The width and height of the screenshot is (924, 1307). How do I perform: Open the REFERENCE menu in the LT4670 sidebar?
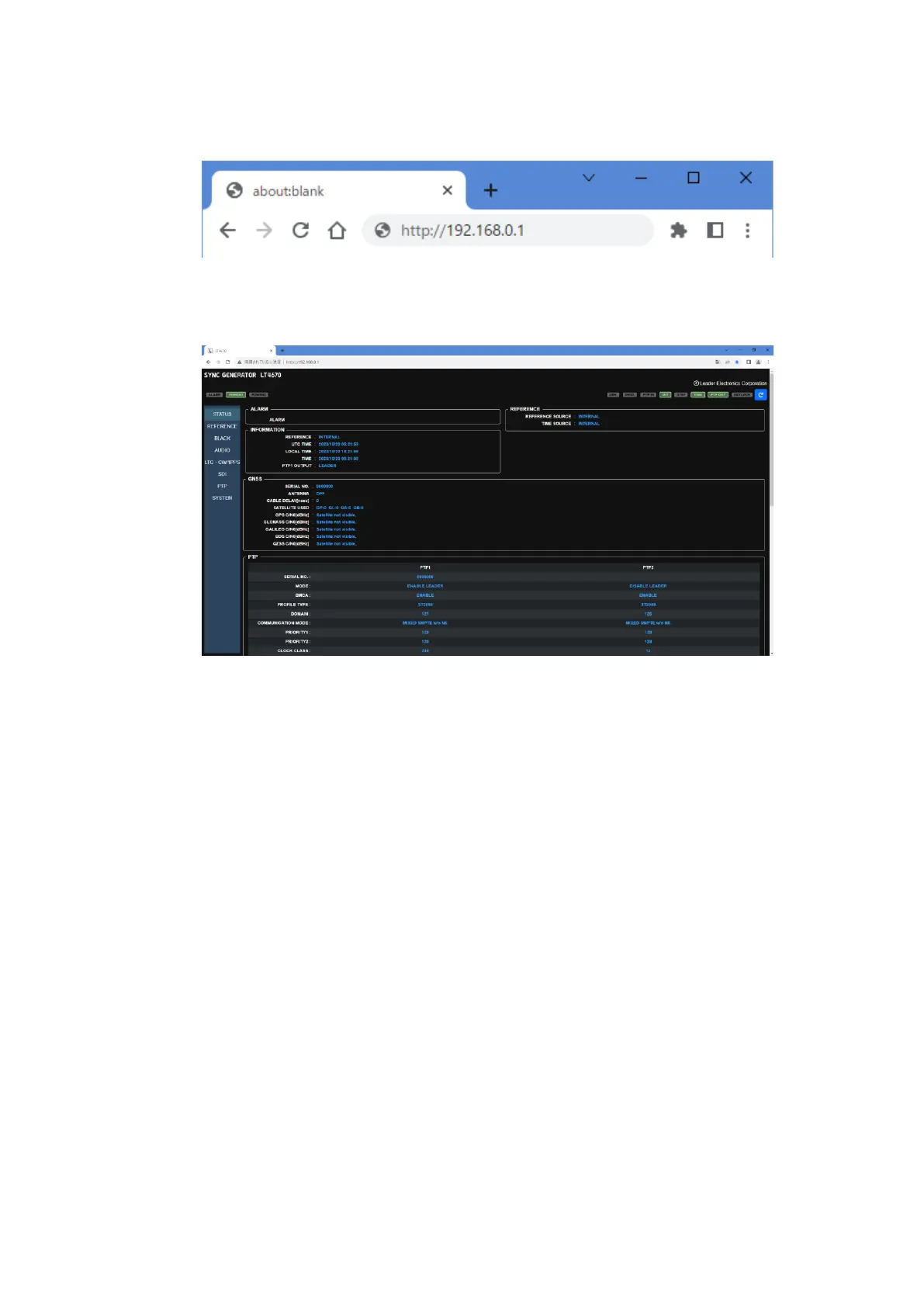pos(222,426)
